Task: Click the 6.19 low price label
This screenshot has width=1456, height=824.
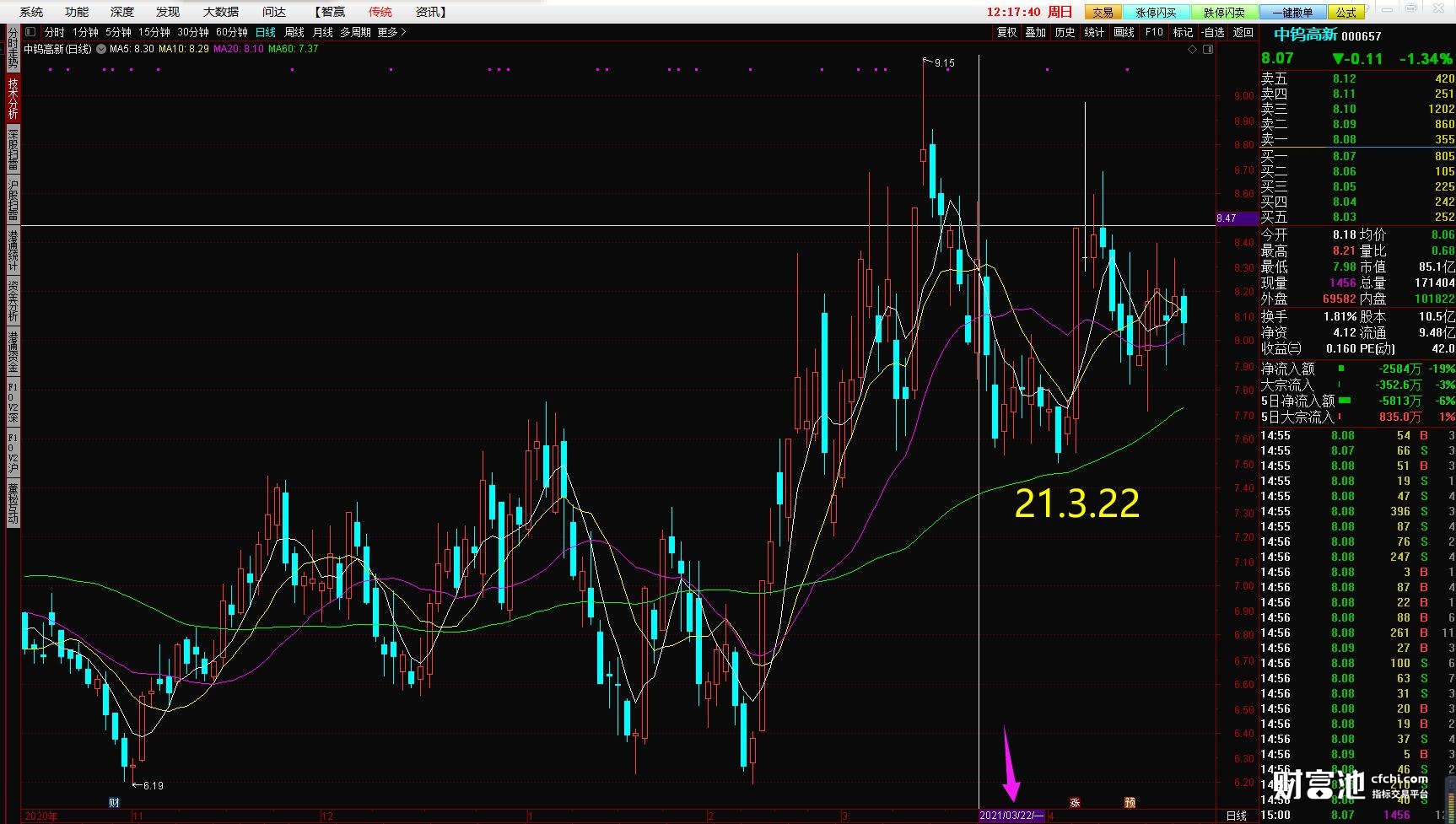Action: click(153, 786)
